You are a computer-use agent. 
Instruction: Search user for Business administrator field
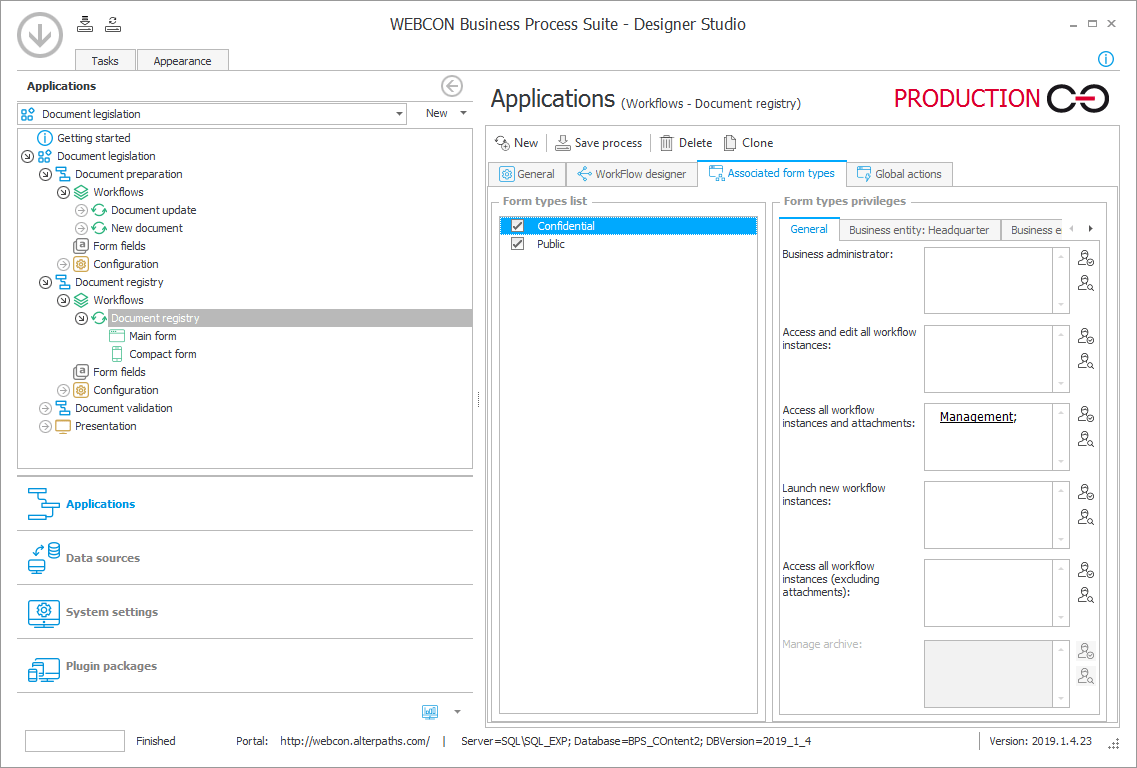(1086, 284)
